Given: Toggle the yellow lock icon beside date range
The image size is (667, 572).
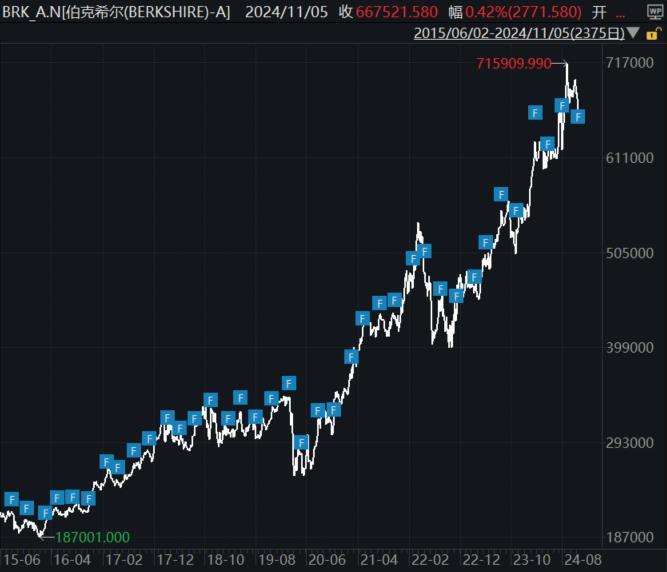Looking at the screenshot, I should click(x=652, y=34).
